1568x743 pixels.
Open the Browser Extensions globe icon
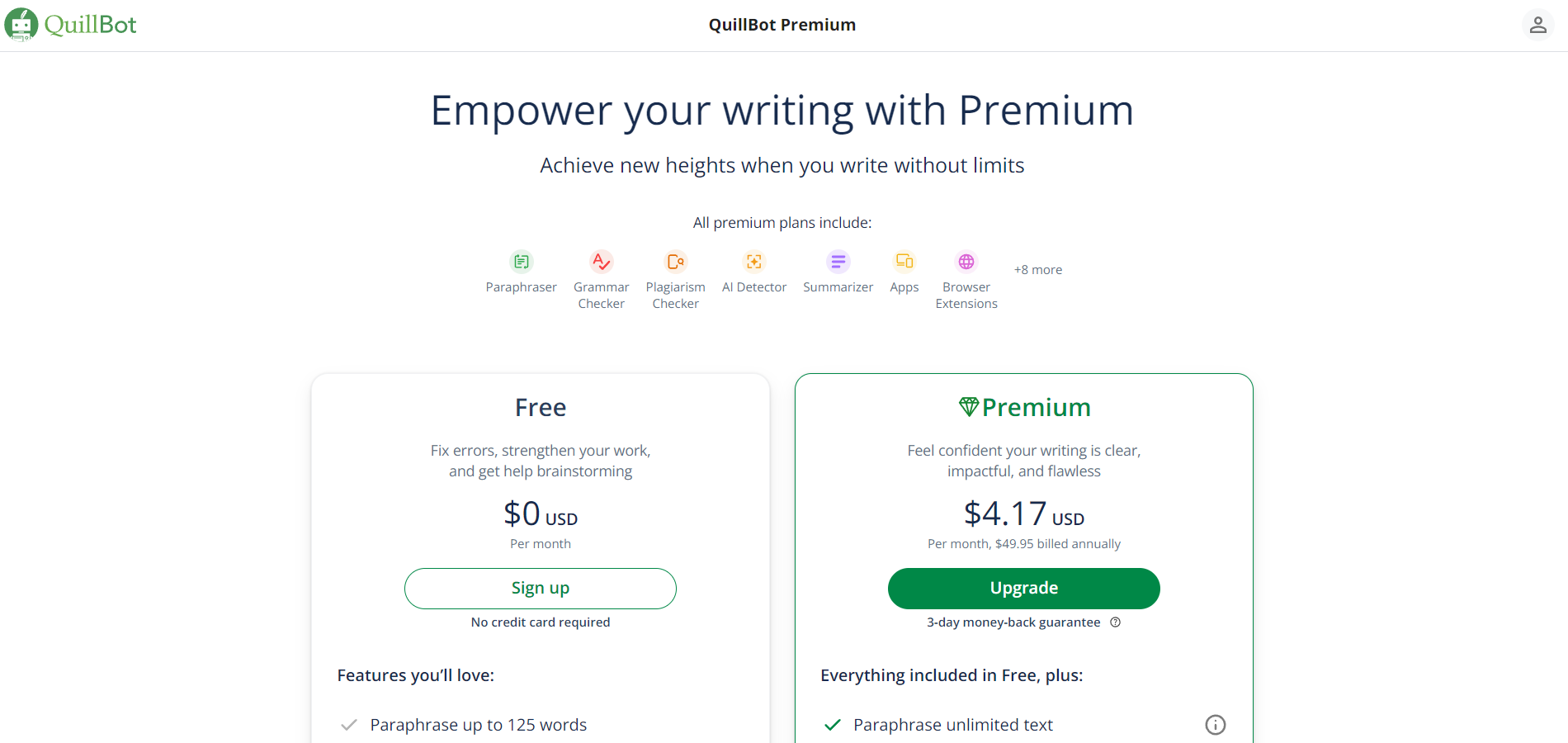966,262
